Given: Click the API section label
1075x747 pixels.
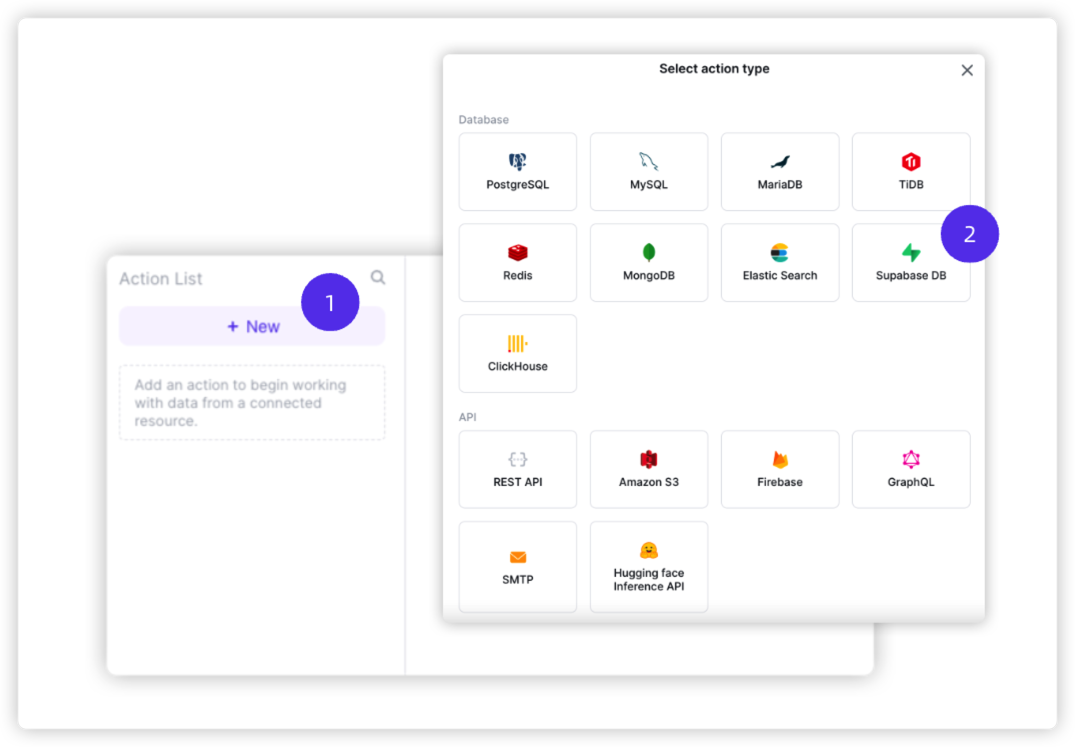Looking at the screenshot, I should point(468,417).
